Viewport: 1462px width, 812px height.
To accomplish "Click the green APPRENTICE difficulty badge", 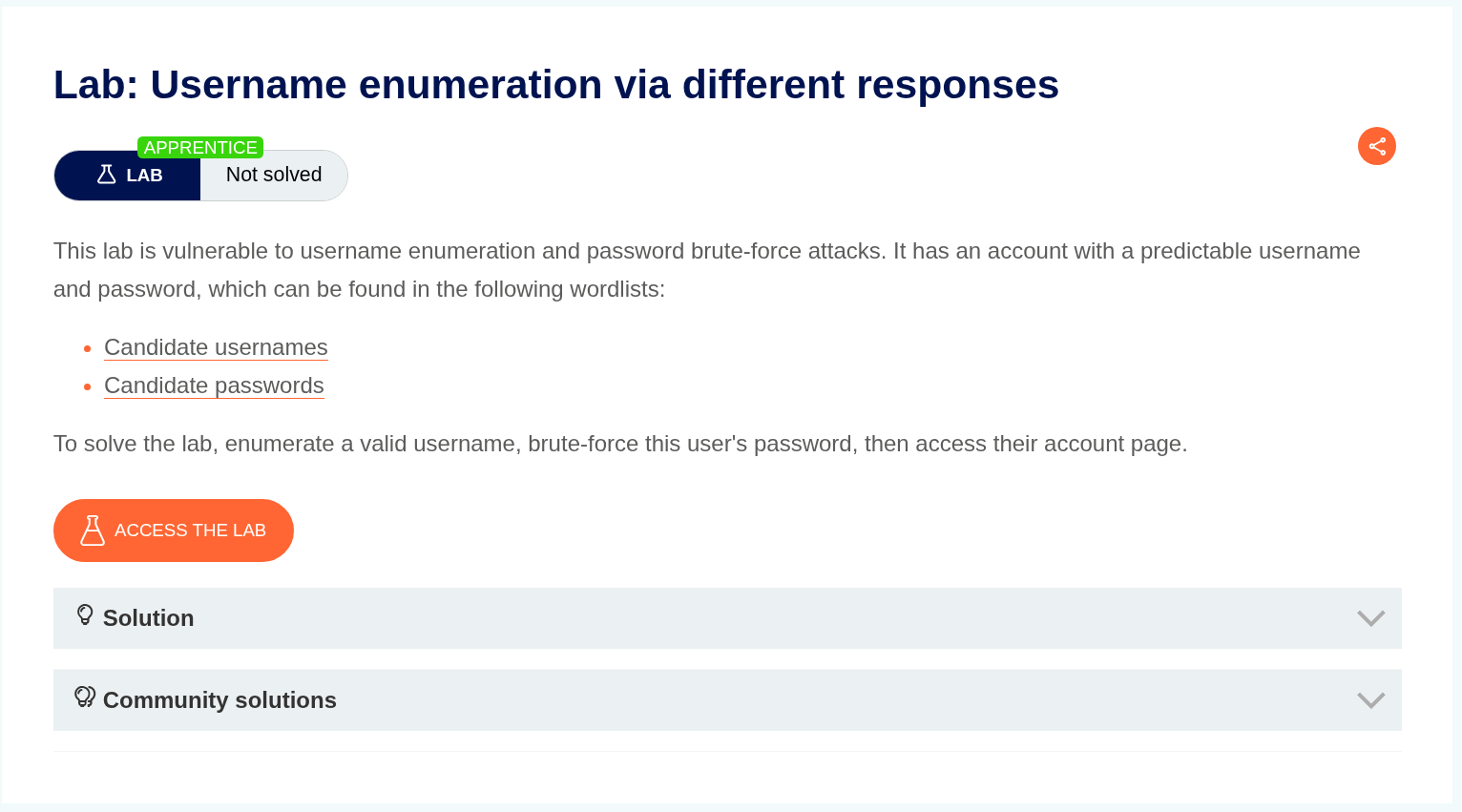I will [200, 147].
